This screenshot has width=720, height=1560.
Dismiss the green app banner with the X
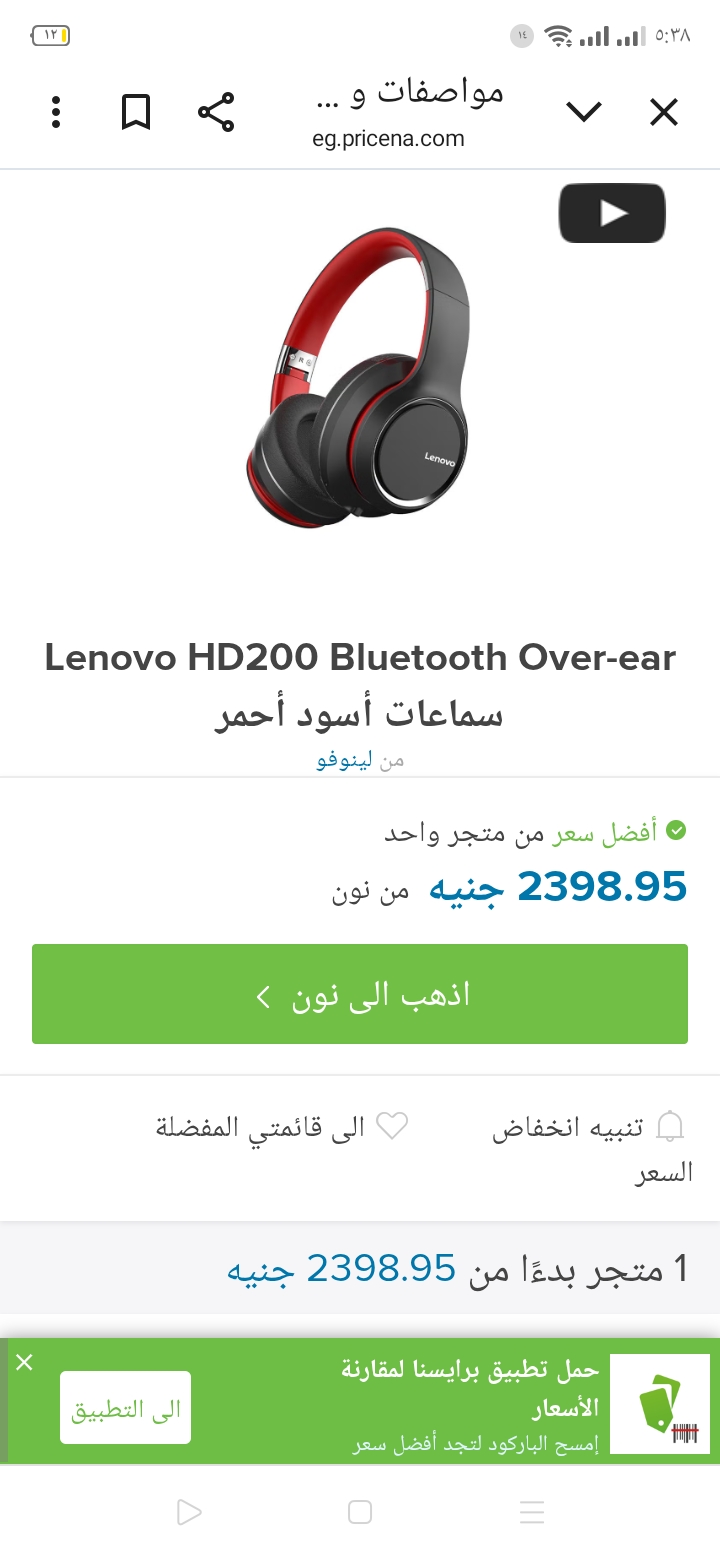pyautogui.click(x=25, y=1362)
